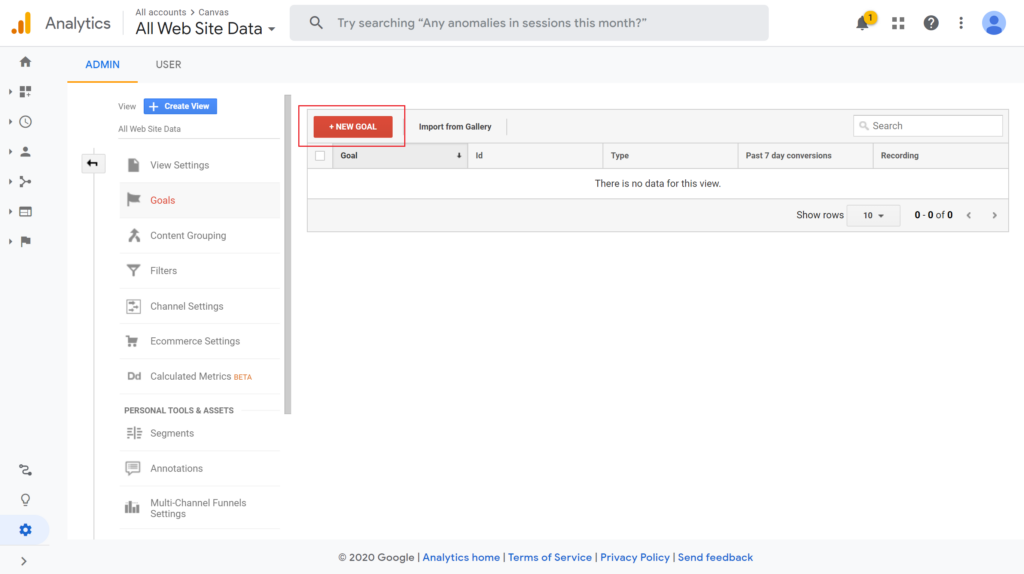This screenshot has height=574, width=1024.
Task: Open the Admin gear icon
Action: tap(25, 530)
